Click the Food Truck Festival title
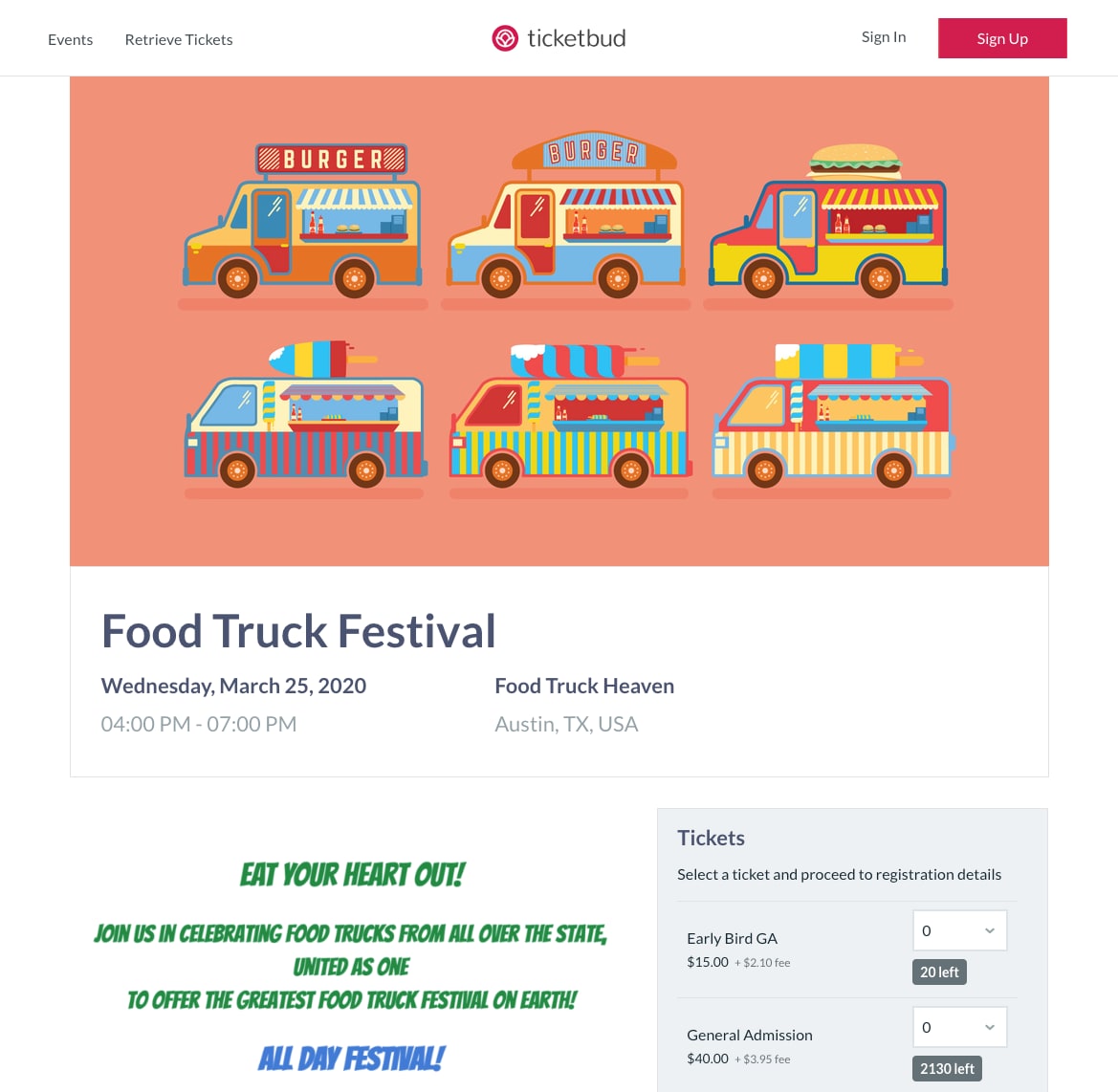 [x=298, y=631]
